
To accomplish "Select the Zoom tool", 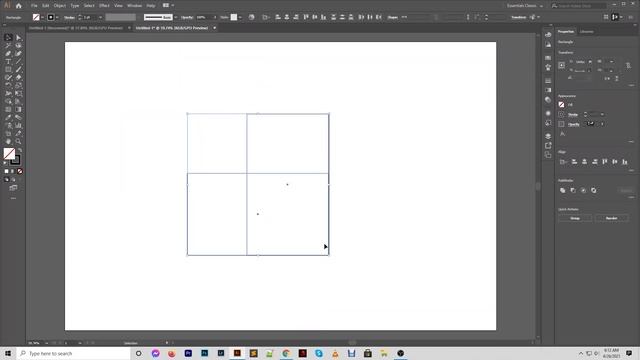I will coord(18,141).
